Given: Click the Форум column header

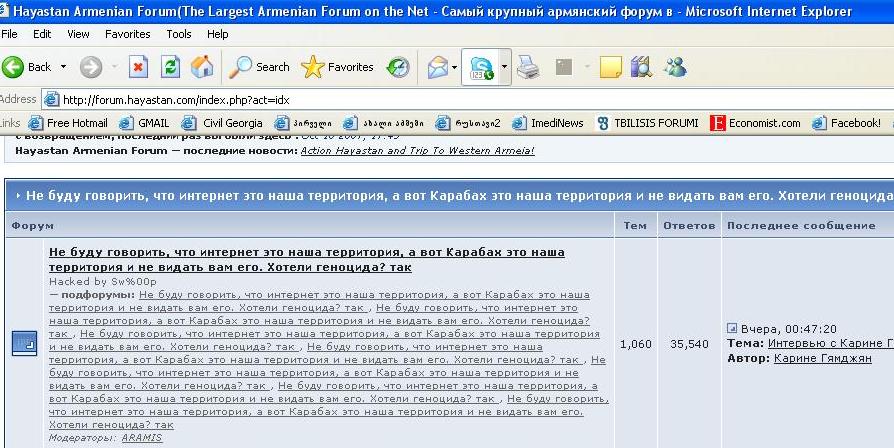Looking at the screenshot, I should 32,226.
